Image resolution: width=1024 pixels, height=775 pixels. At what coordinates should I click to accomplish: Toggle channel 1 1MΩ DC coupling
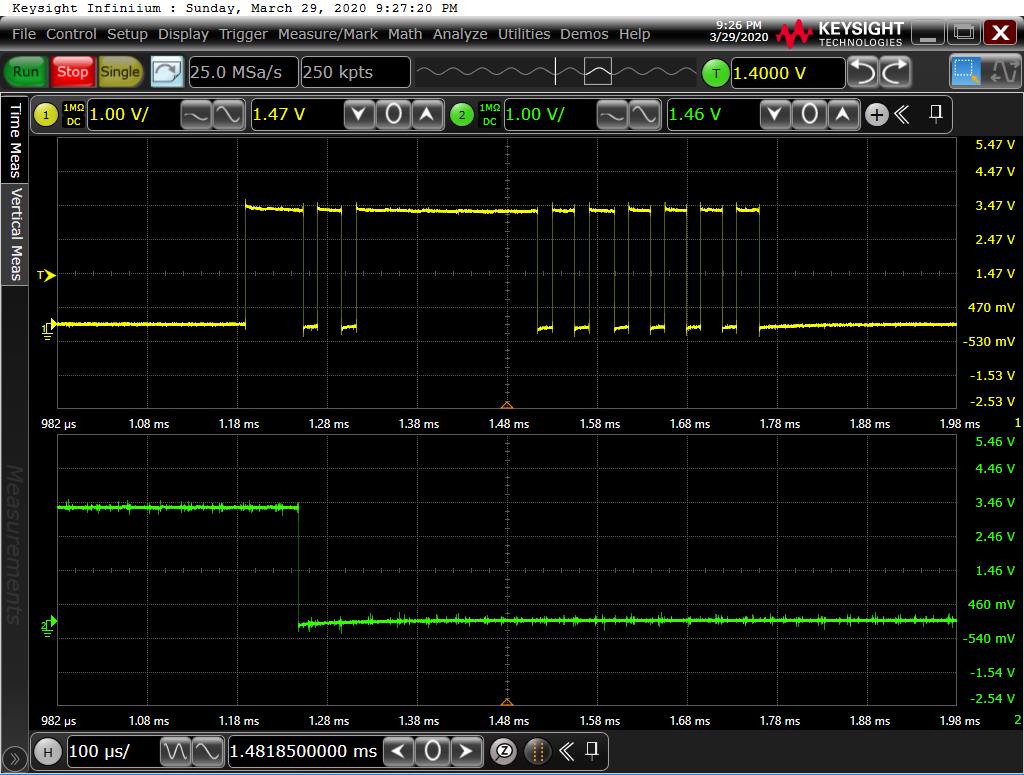point(74,114)
